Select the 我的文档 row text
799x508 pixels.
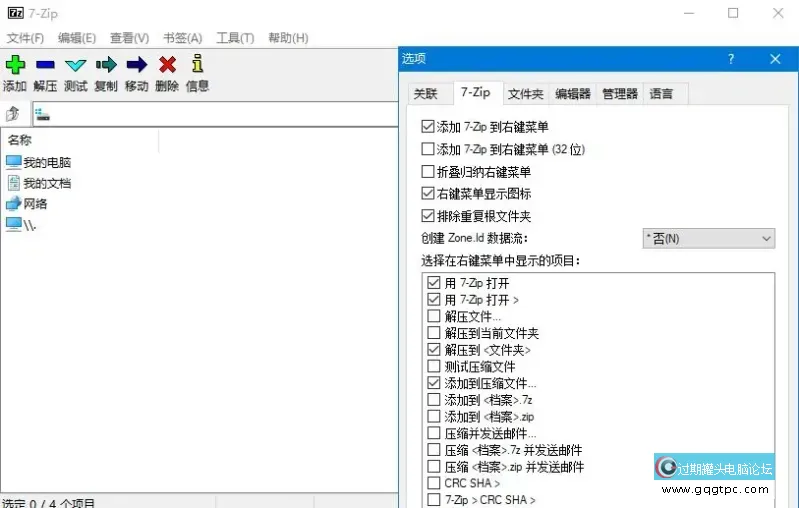coord(47,183)
